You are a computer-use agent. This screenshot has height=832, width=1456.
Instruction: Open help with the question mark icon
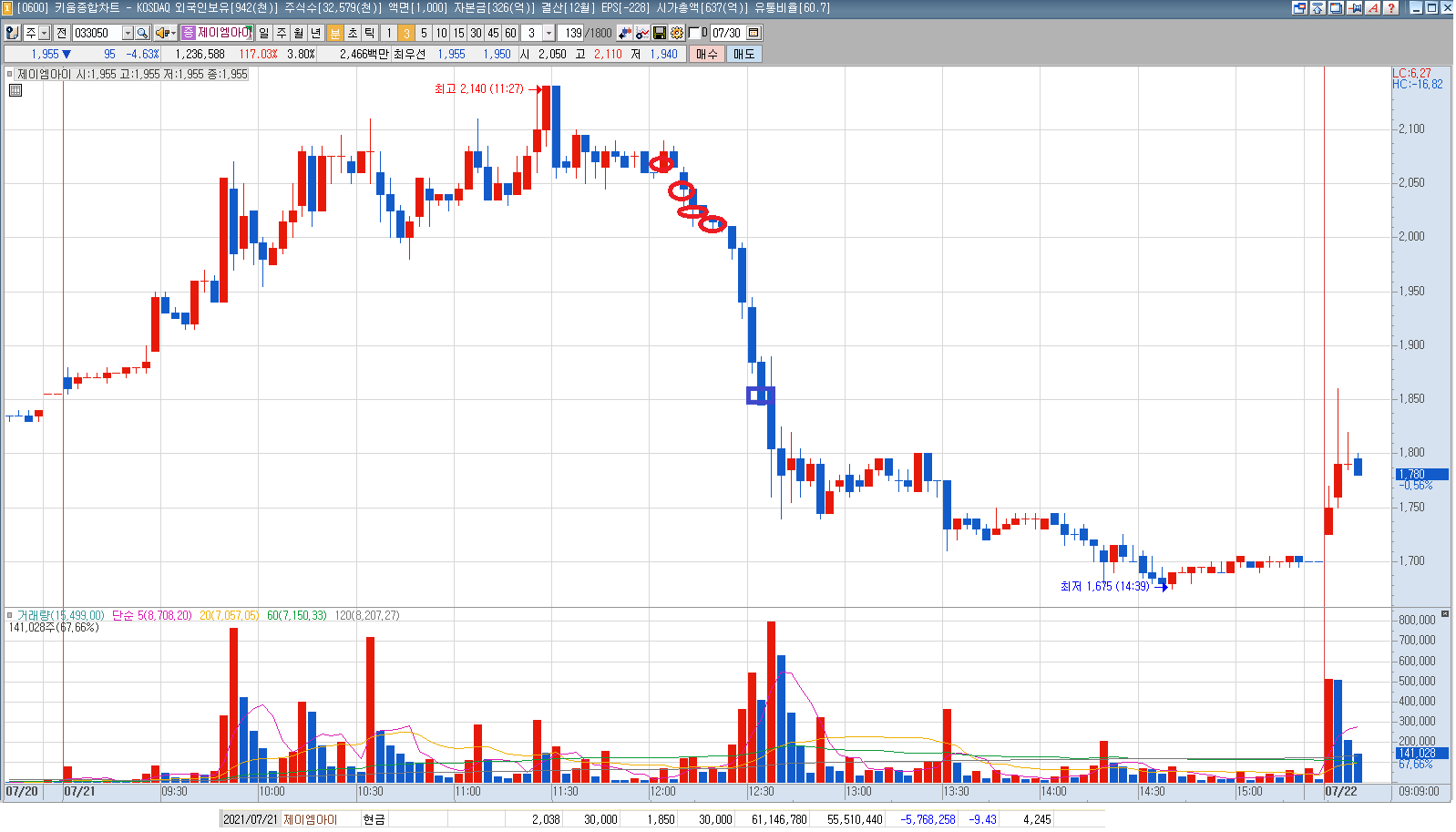(1390, 7)
